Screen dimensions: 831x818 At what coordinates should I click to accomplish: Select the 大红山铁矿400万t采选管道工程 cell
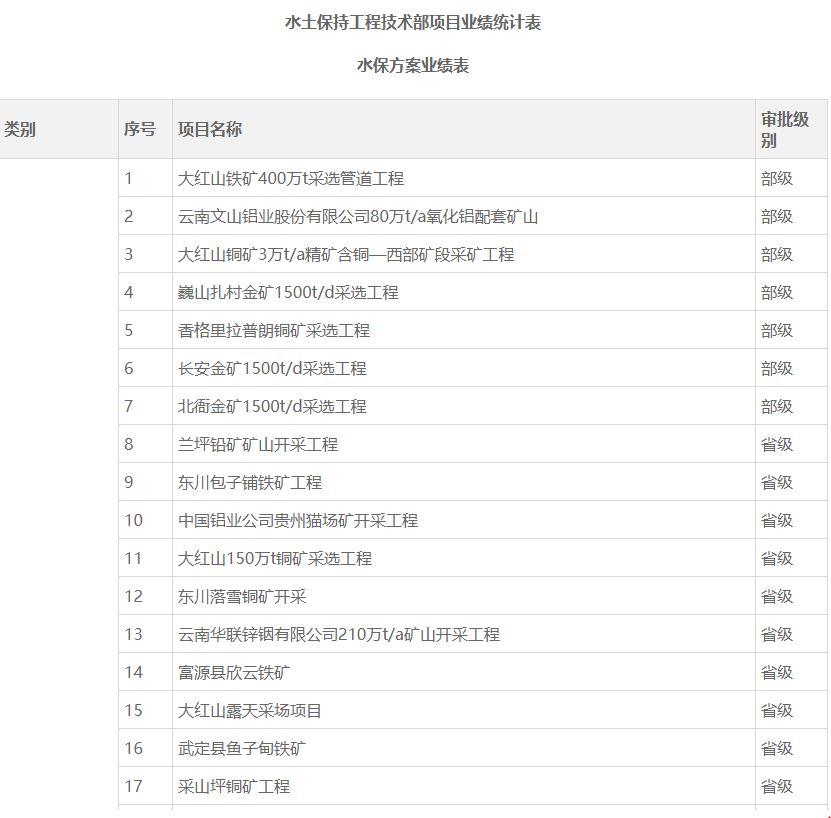(x=291, y=179)
